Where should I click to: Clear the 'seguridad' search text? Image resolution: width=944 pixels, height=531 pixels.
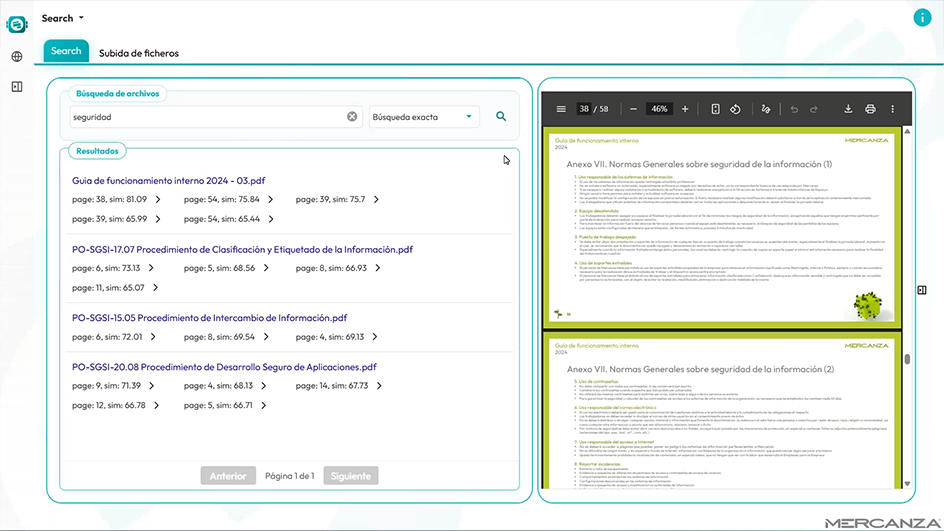click(x=352, y=117)
